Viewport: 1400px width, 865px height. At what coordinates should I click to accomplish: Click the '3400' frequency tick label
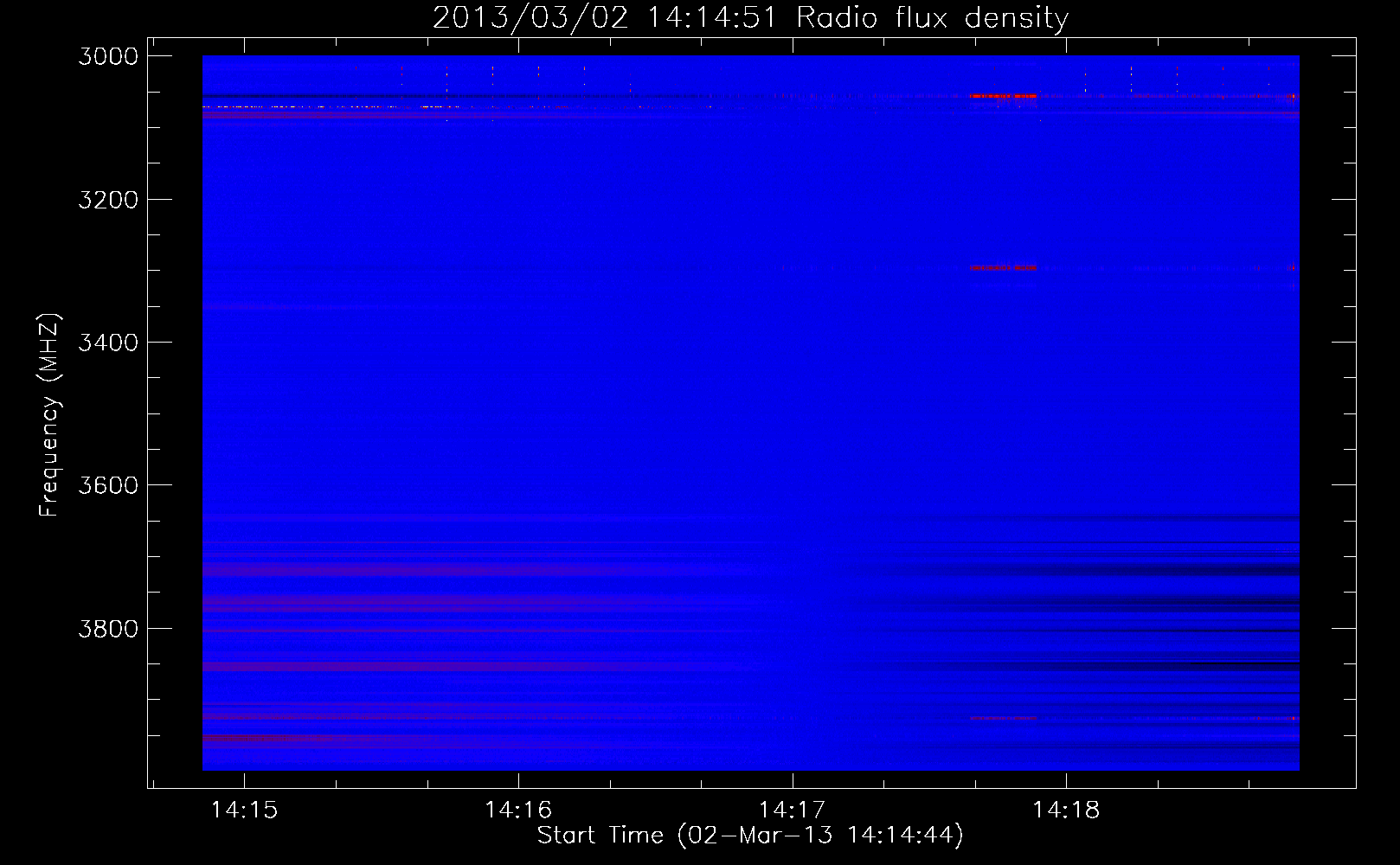tap(108, 343)
